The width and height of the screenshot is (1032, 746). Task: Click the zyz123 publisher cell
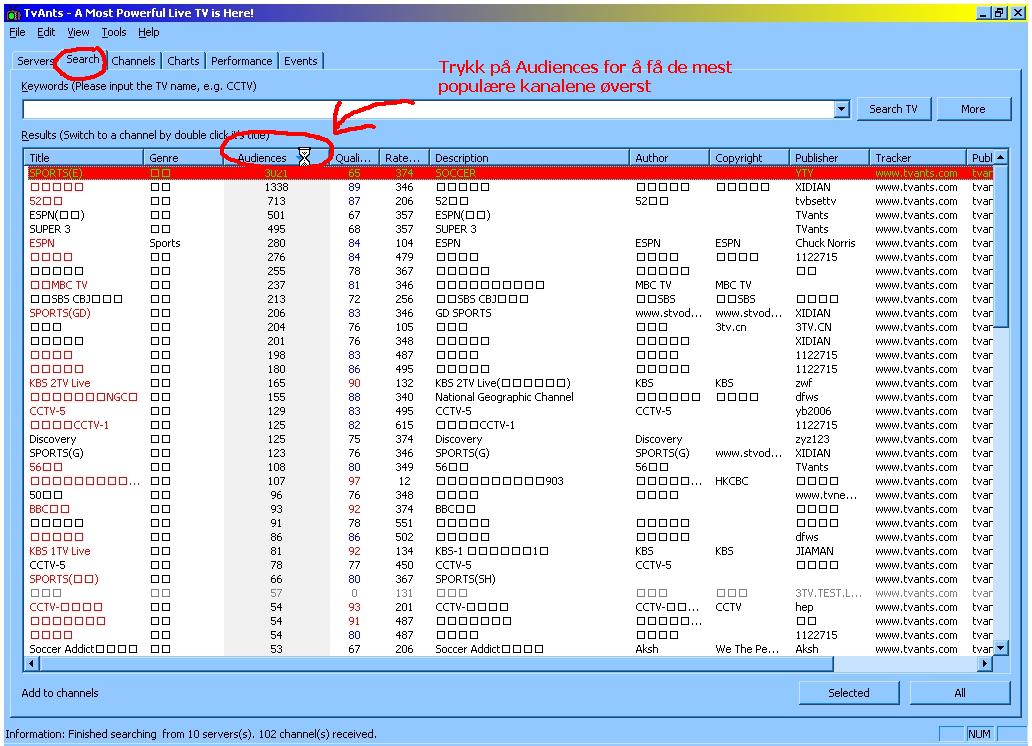coord(812,439)
